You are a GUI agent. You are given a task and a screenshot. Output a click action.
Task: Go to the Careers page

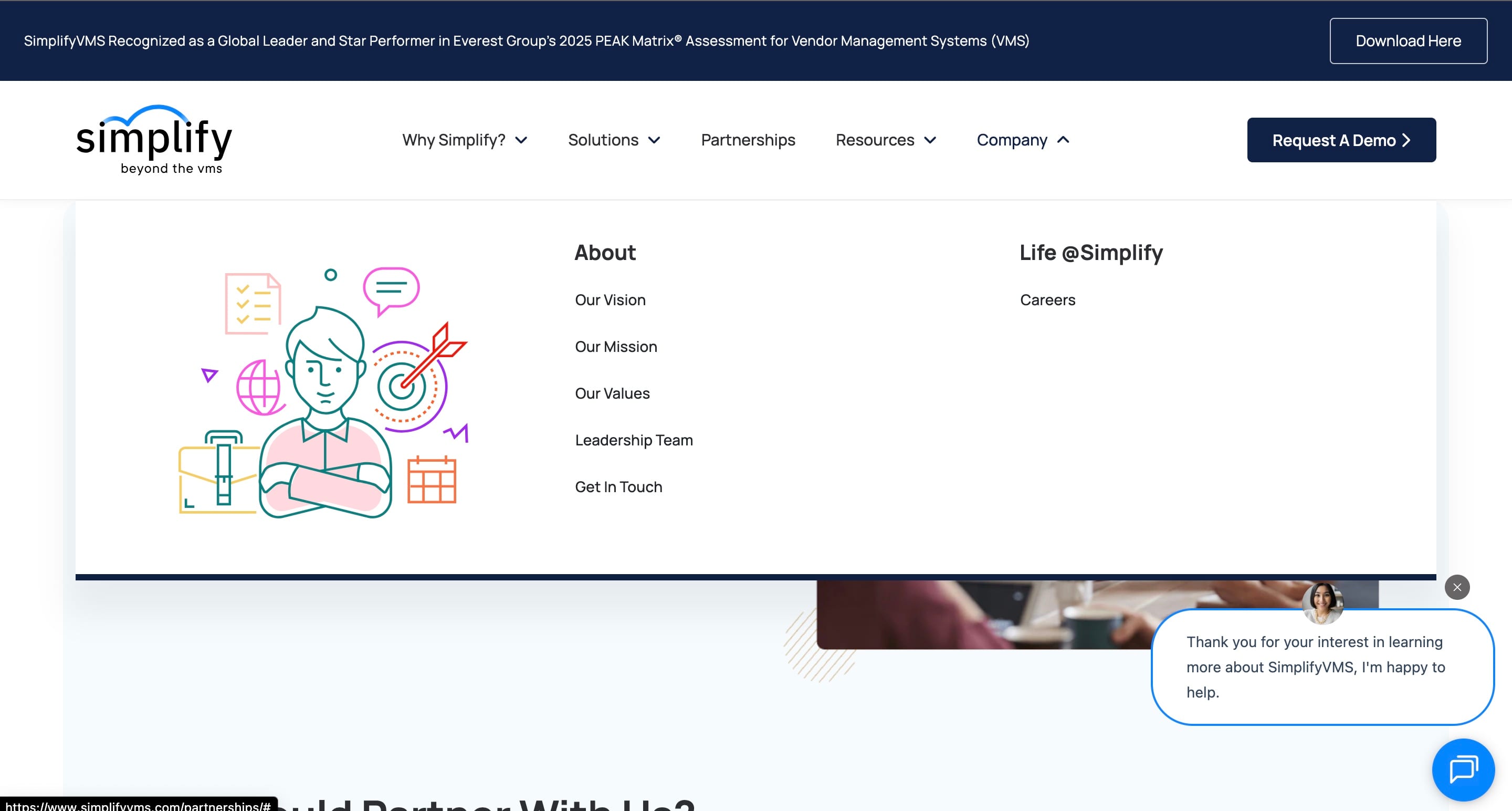click(1047, 300)
